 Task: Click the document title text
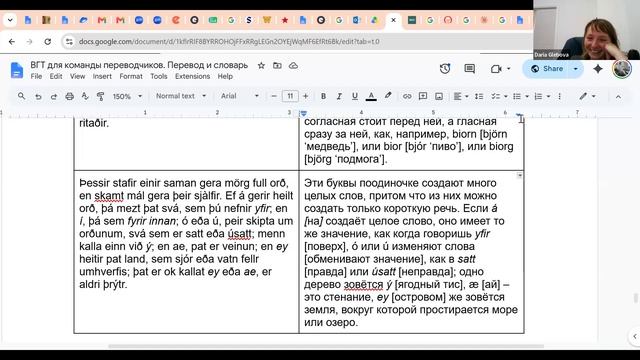139,65
